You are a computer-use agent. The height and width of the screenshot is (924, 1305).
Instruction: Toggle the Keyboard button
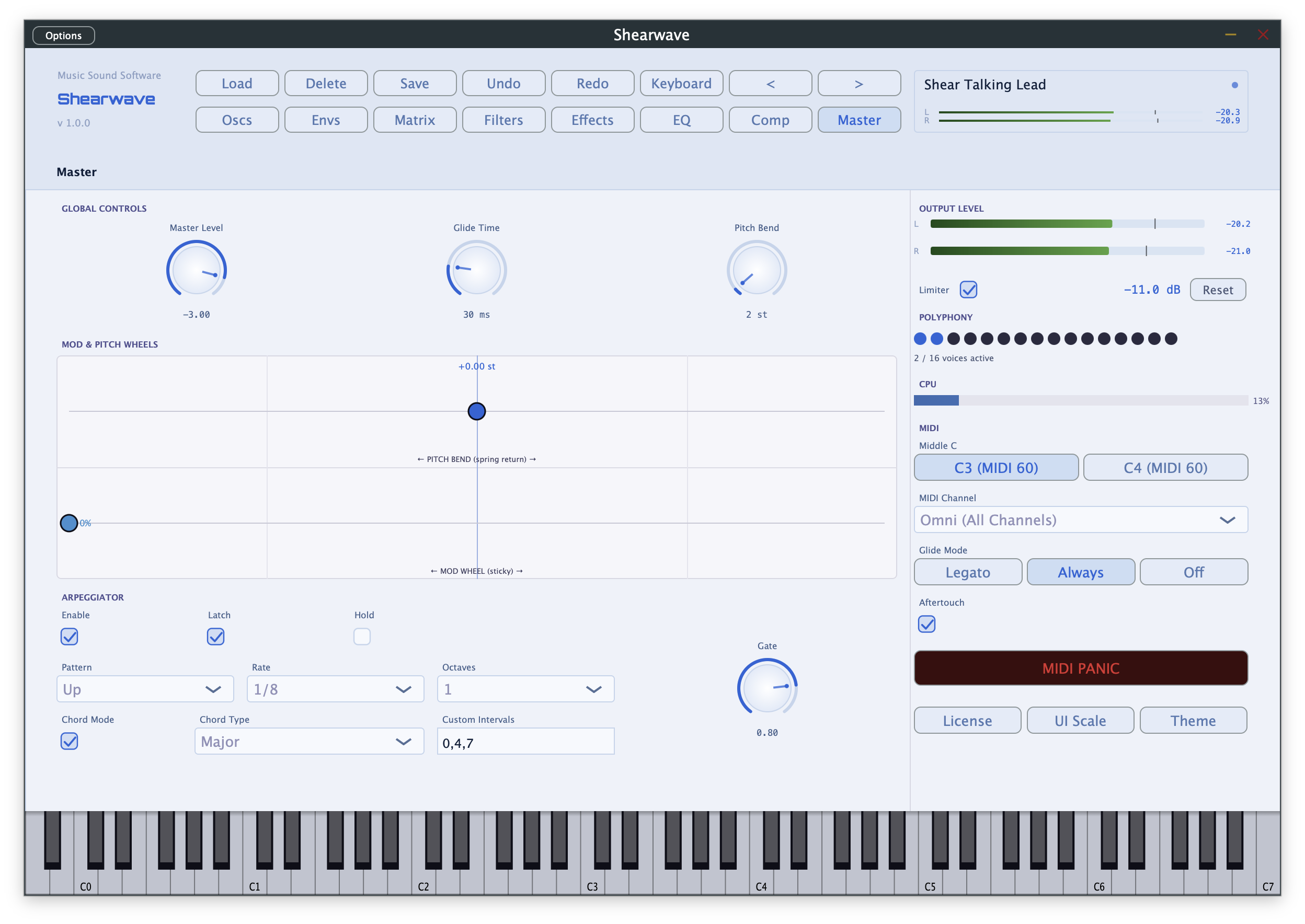(x=681, y=84)
